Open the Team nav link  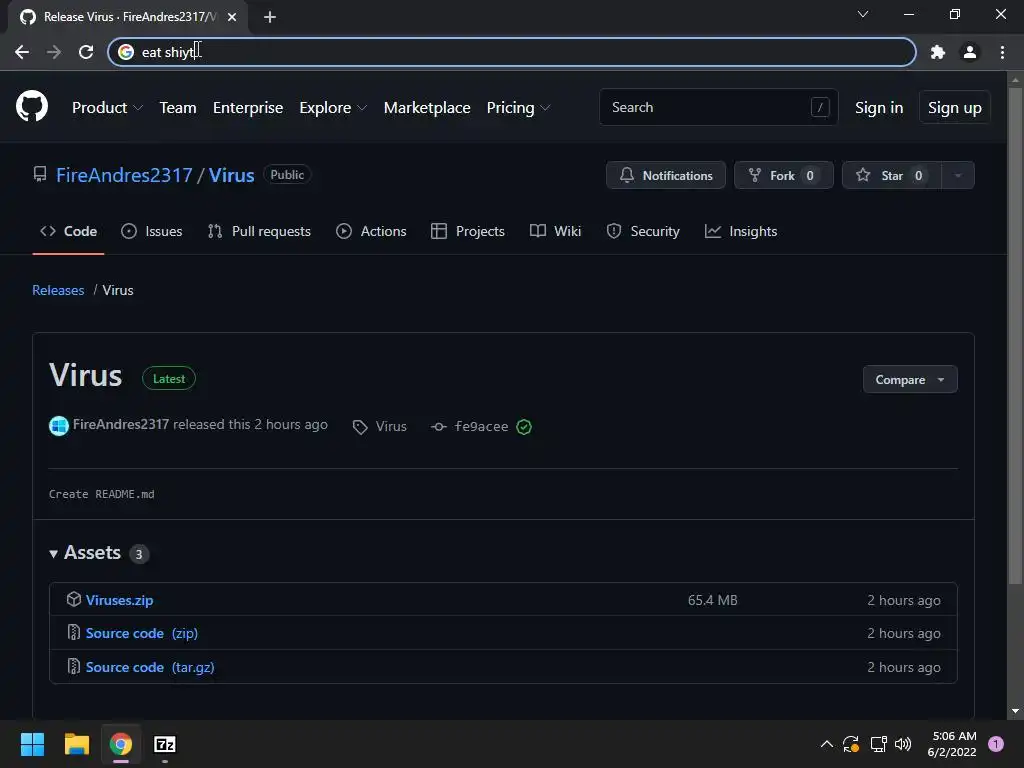pyautogui.click(x=178, y=108)
